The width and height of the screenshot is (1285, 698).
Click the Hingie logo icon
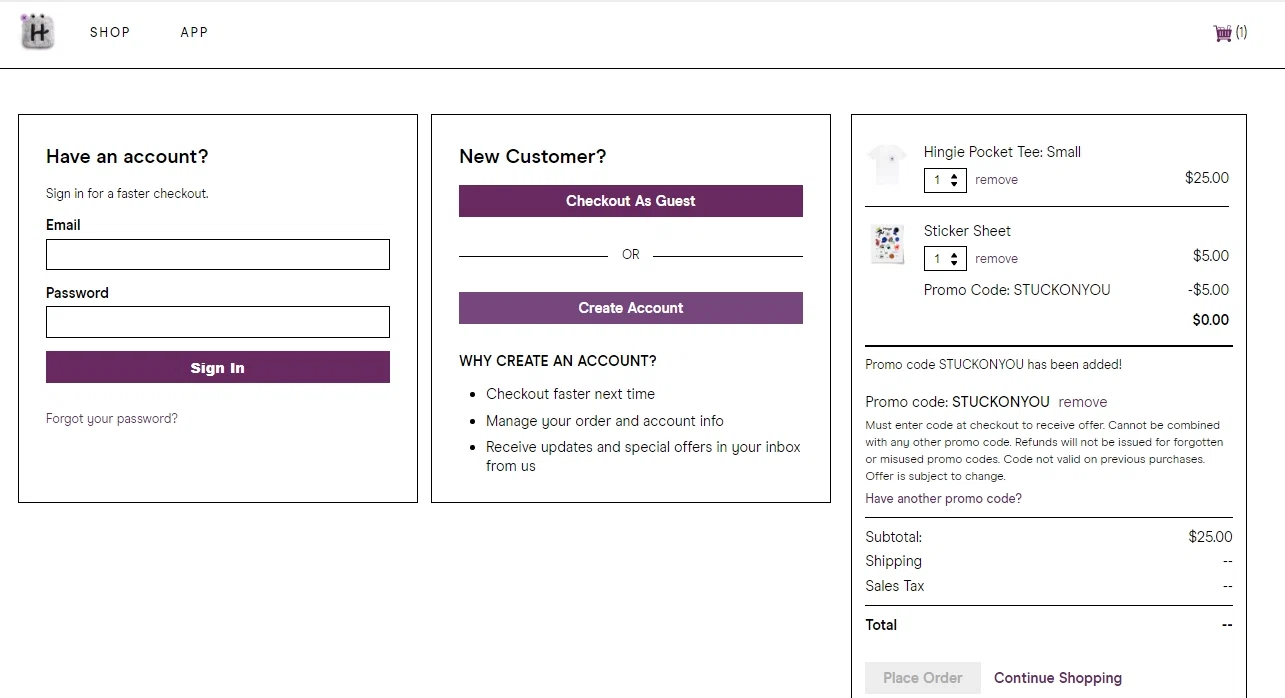(37, 32)
